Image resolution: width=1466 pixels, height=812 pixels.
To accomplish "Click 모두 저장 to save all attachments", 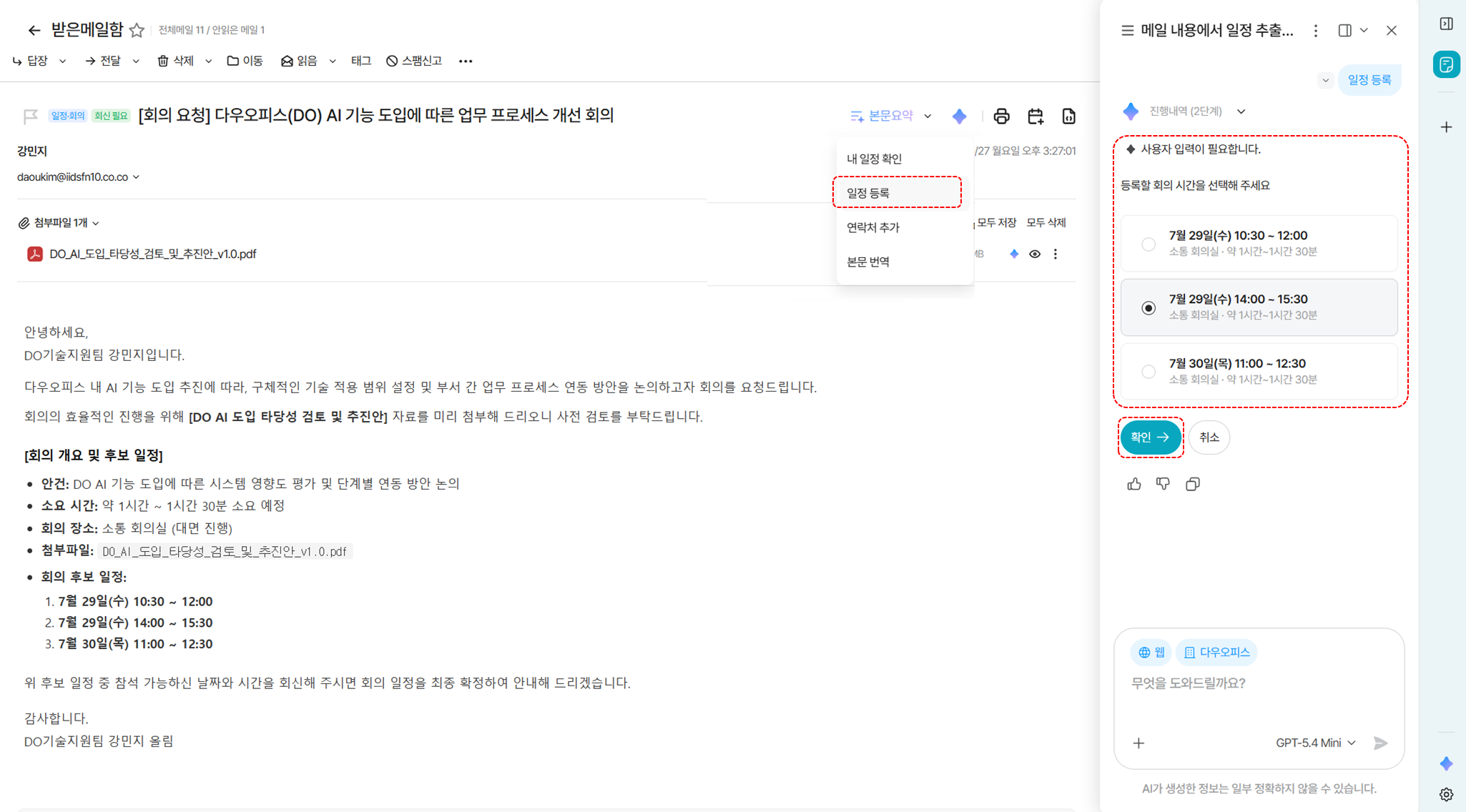I will pyautogui.click(x=996, y=223).
